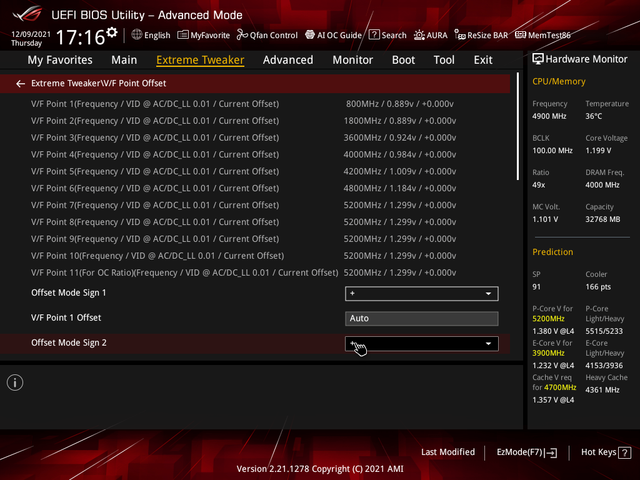This screenshot has width=640, height=480.
Task: Select V/F Point 11(For OC Ratio) row
Action: pos(255,273)
